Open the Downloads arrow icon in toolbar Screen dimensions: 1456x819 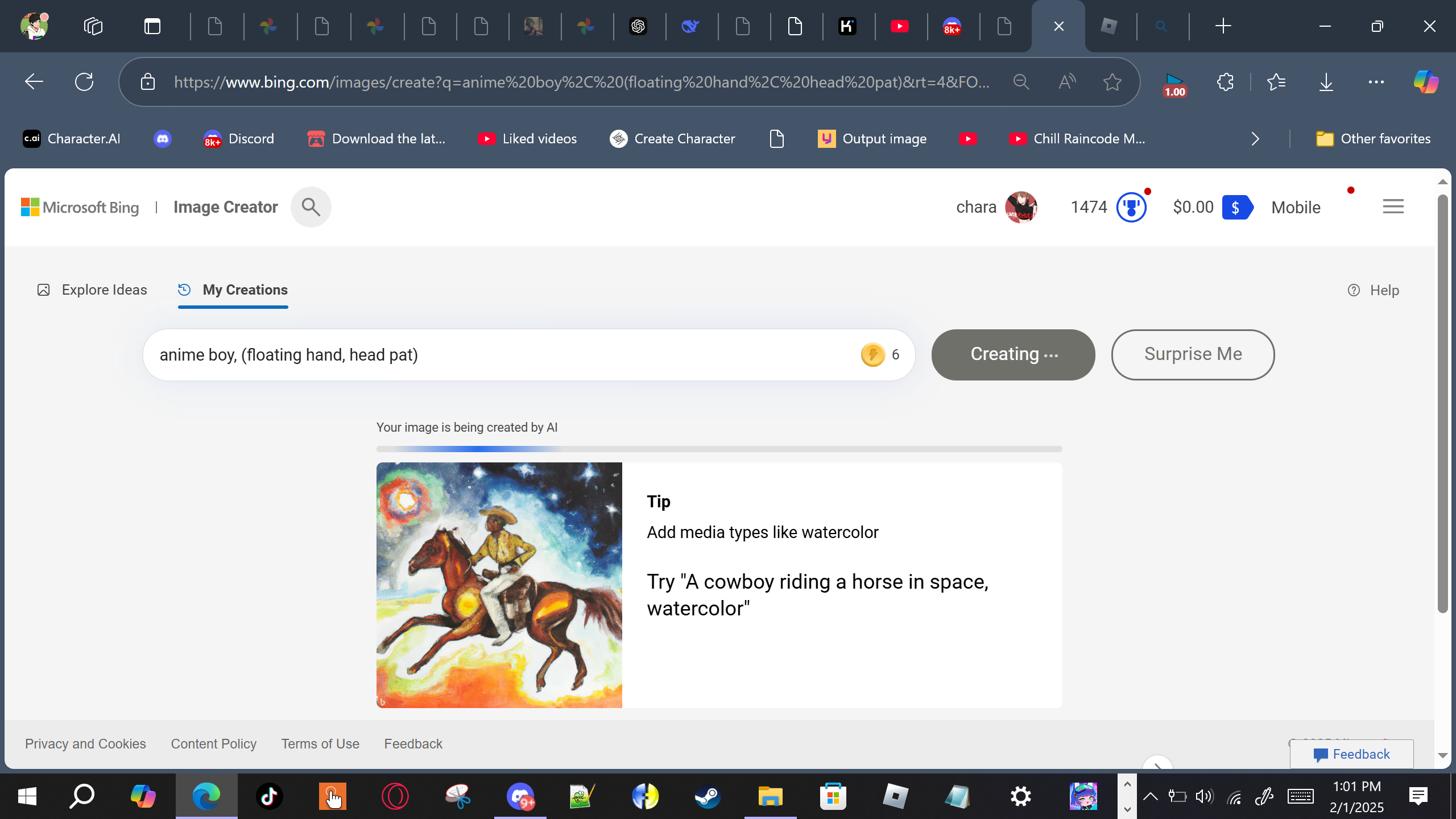point(1326,82)
